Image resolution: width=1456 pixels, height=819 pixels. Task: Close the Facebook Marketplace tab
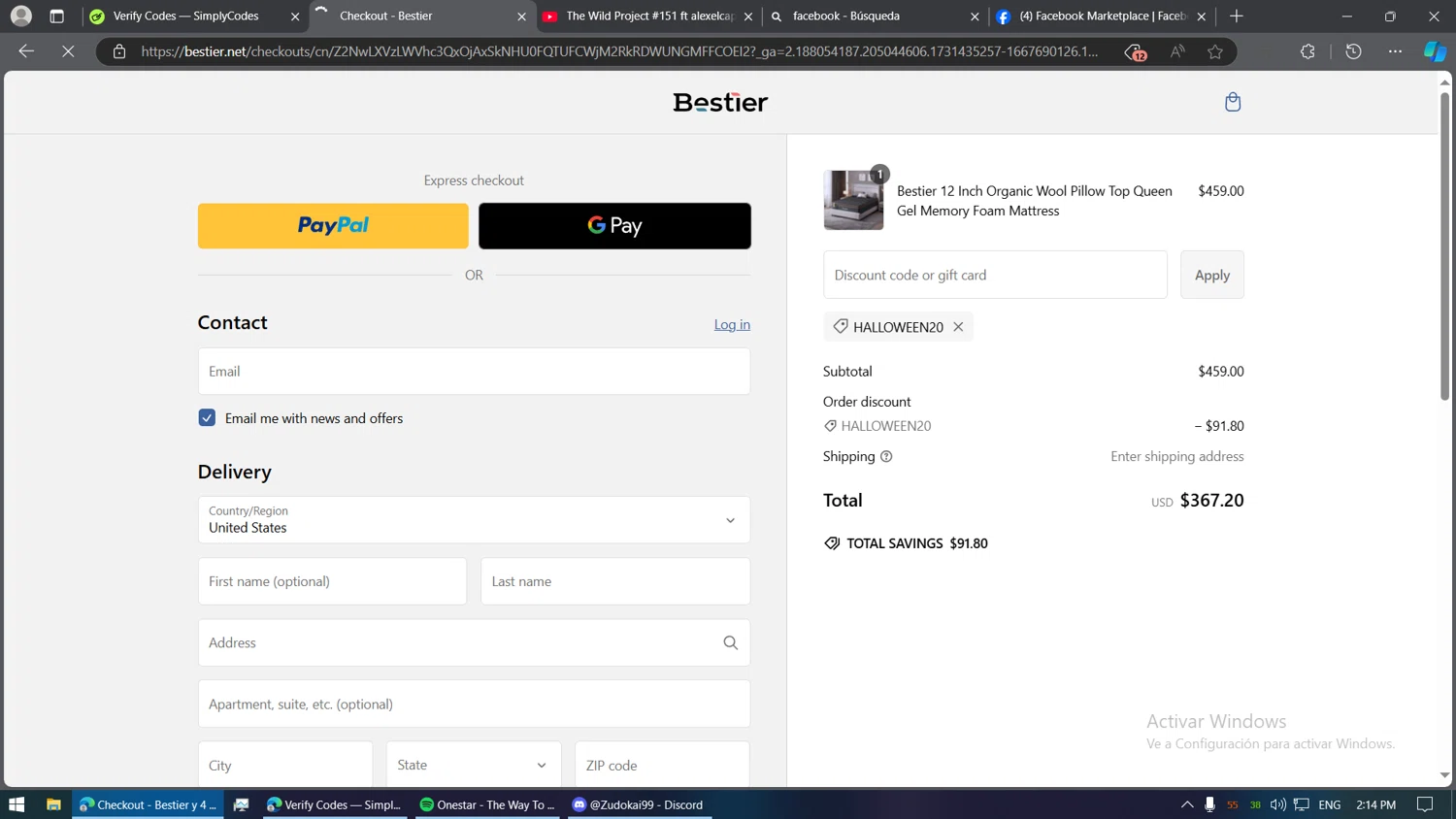pos(1202,16)
